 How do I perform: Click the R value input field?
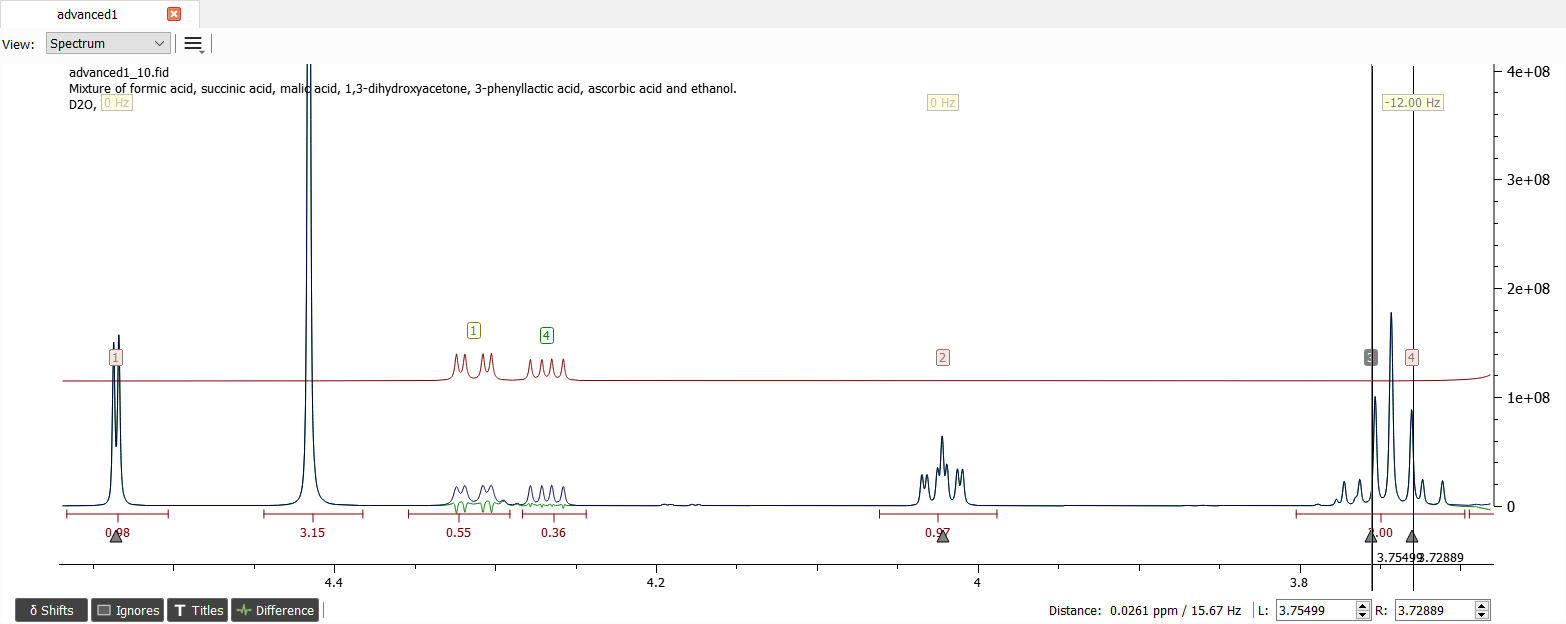click(1435, 610)
